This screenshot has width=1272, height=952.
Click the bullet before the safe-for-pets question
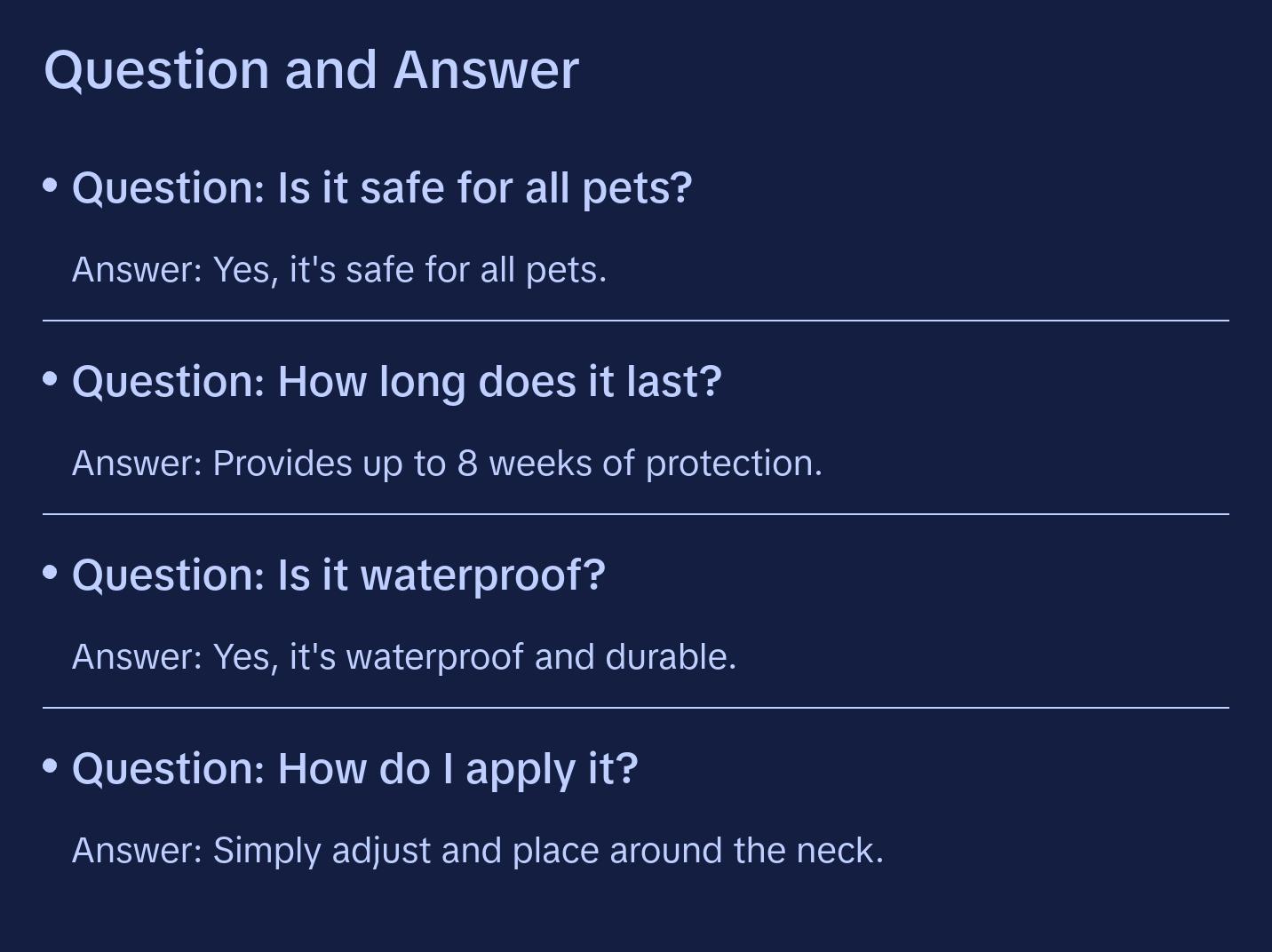click(51, 186)
